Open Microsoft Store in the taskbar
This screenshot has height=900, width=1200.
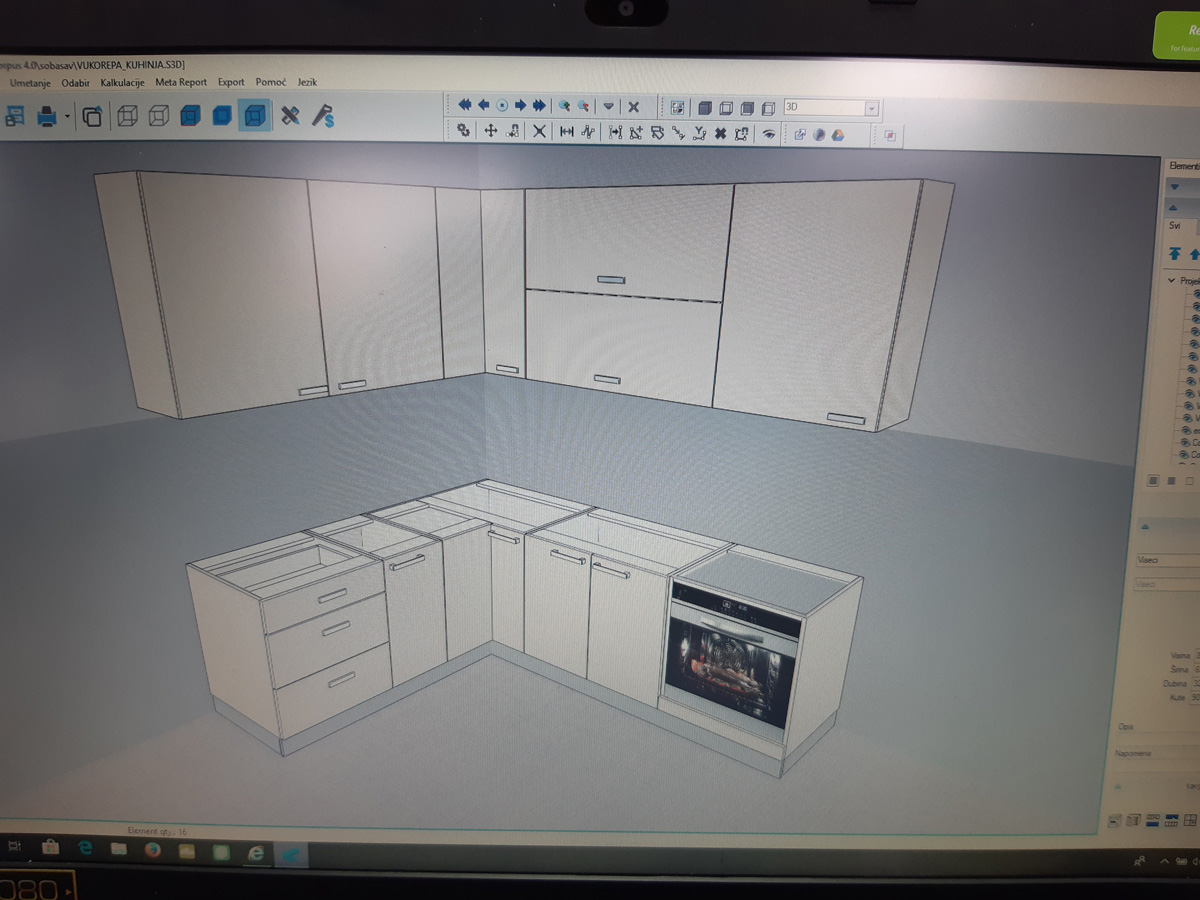50,849
